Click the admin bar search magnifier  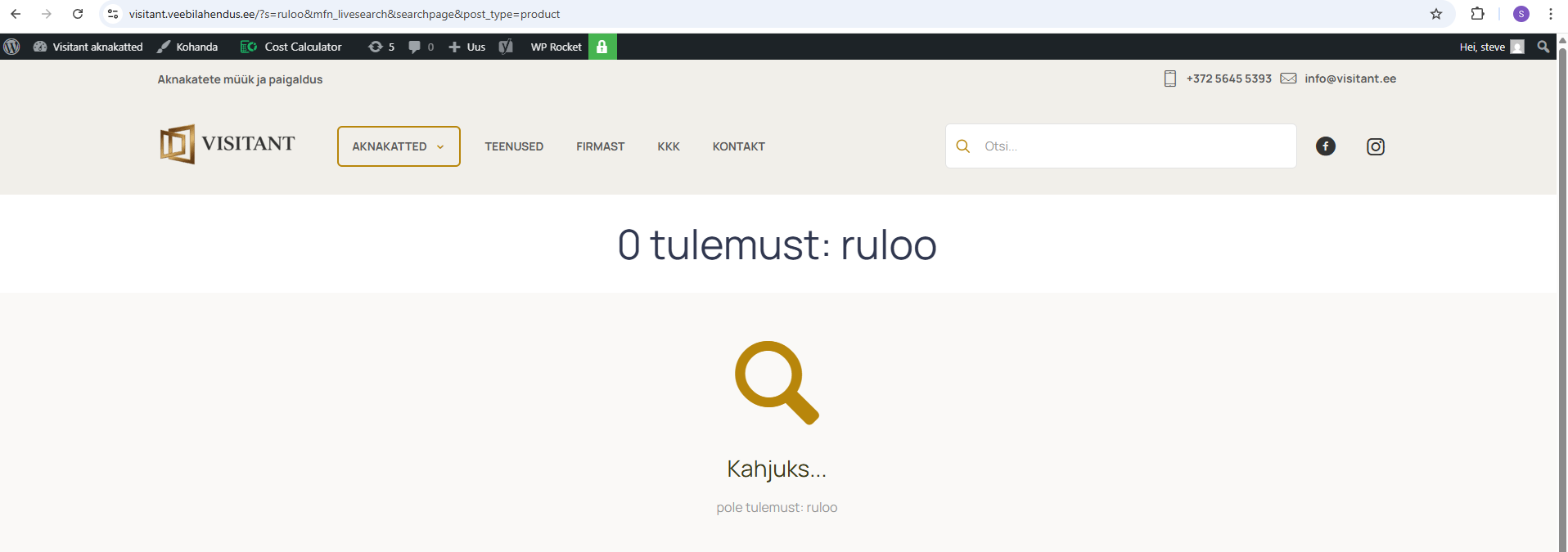coord(1543,47)
